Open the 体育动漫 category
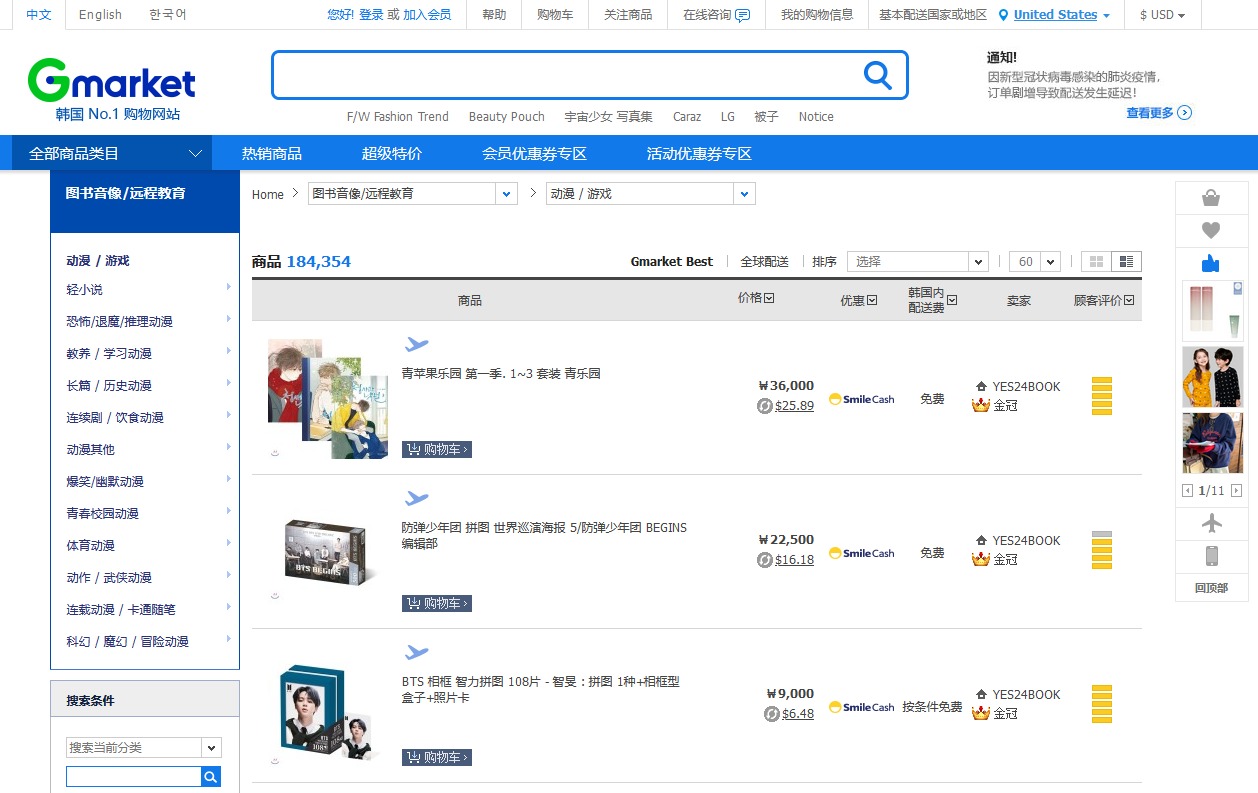Screen dimensions: 1258x793 point(90,546)
